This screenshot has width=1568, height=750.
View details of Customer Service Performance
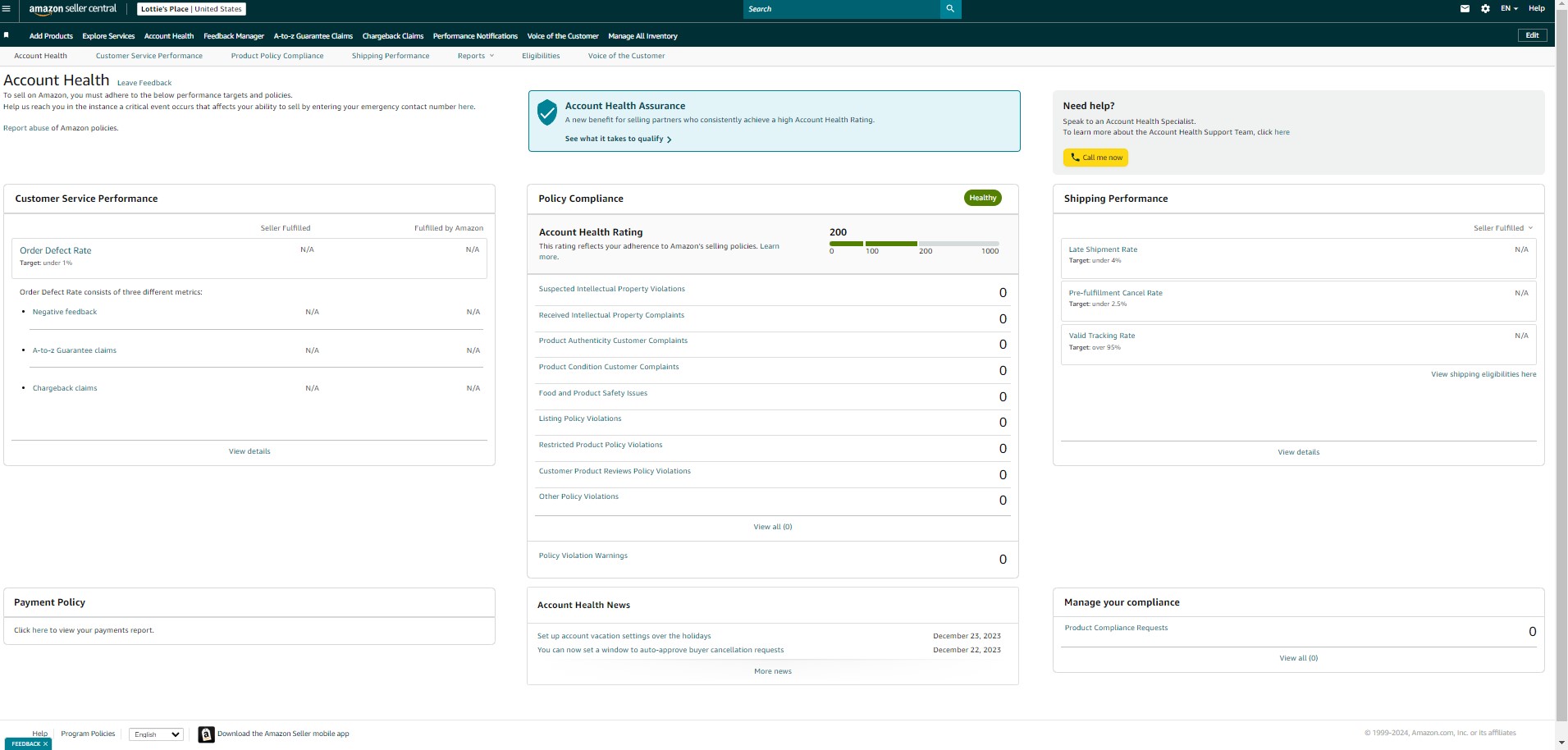249,451
